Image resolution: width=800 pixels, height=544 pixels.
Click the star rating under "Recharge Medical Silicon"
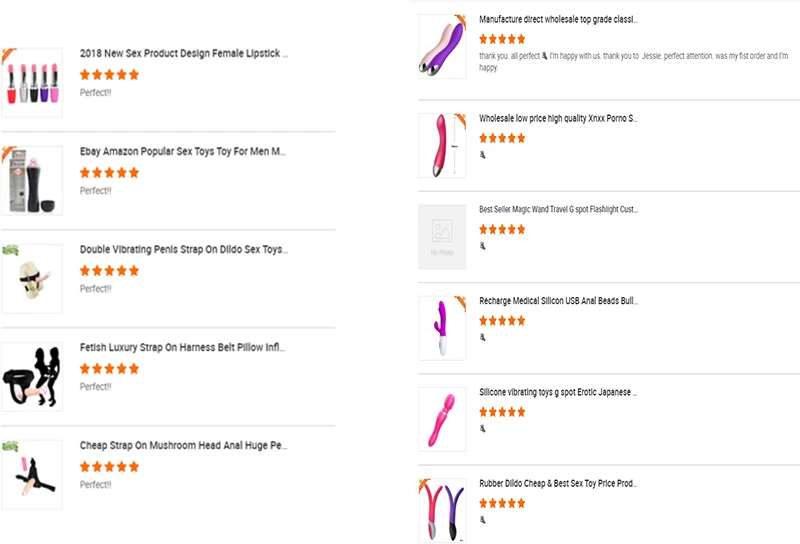[x=502, y=321]
